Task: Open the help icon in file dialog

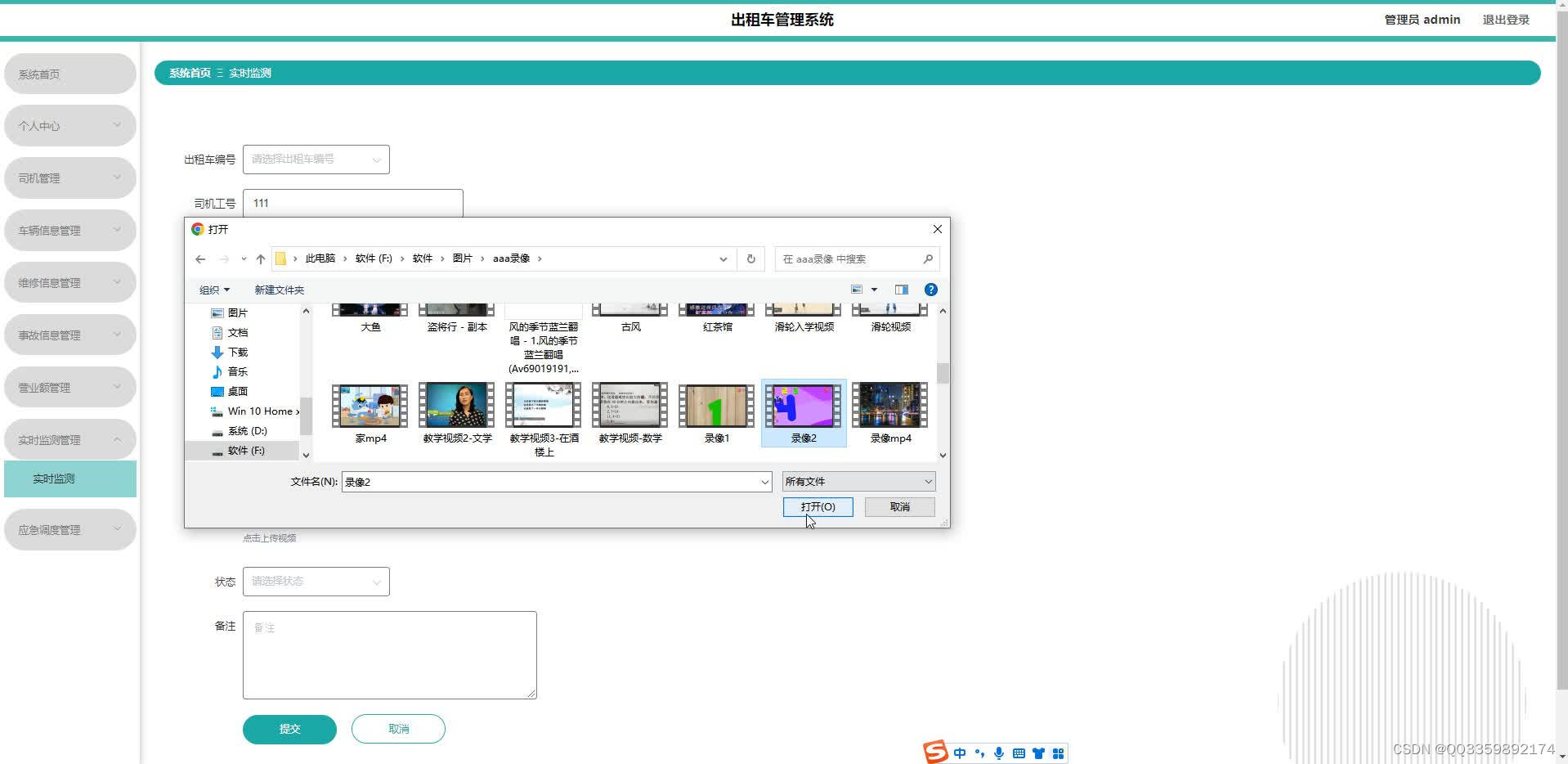Action: click(930, 290)
